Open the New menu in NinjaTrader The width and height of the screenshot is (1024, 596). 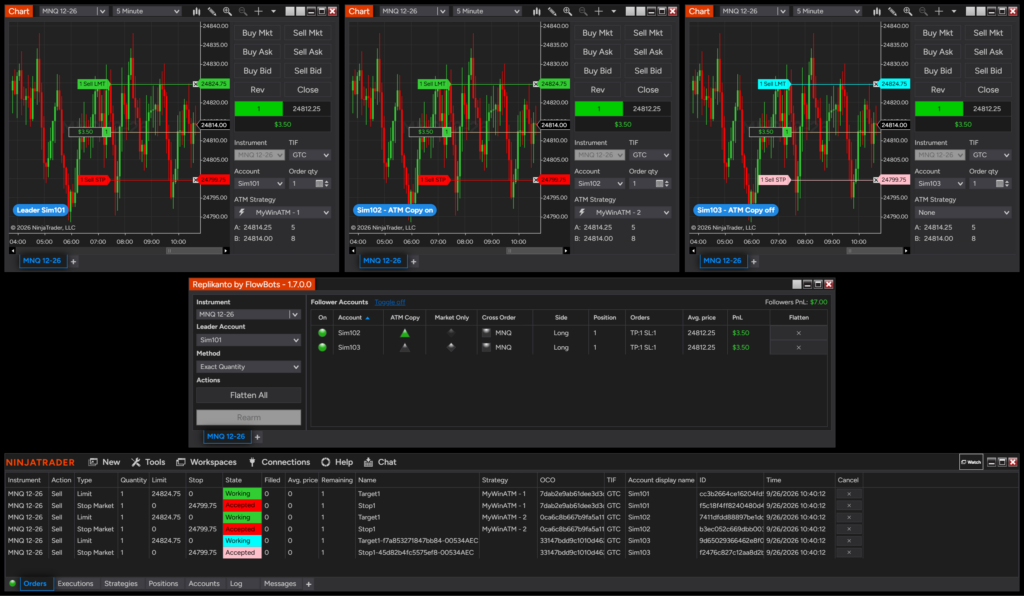tap(104, 462)
